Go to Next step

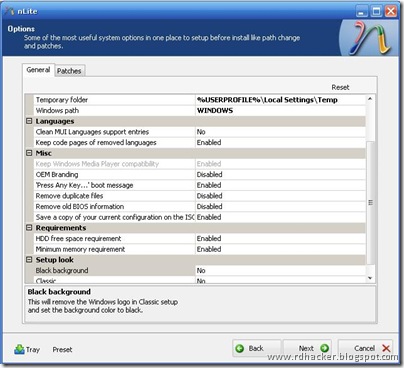(x=308, y=348)
